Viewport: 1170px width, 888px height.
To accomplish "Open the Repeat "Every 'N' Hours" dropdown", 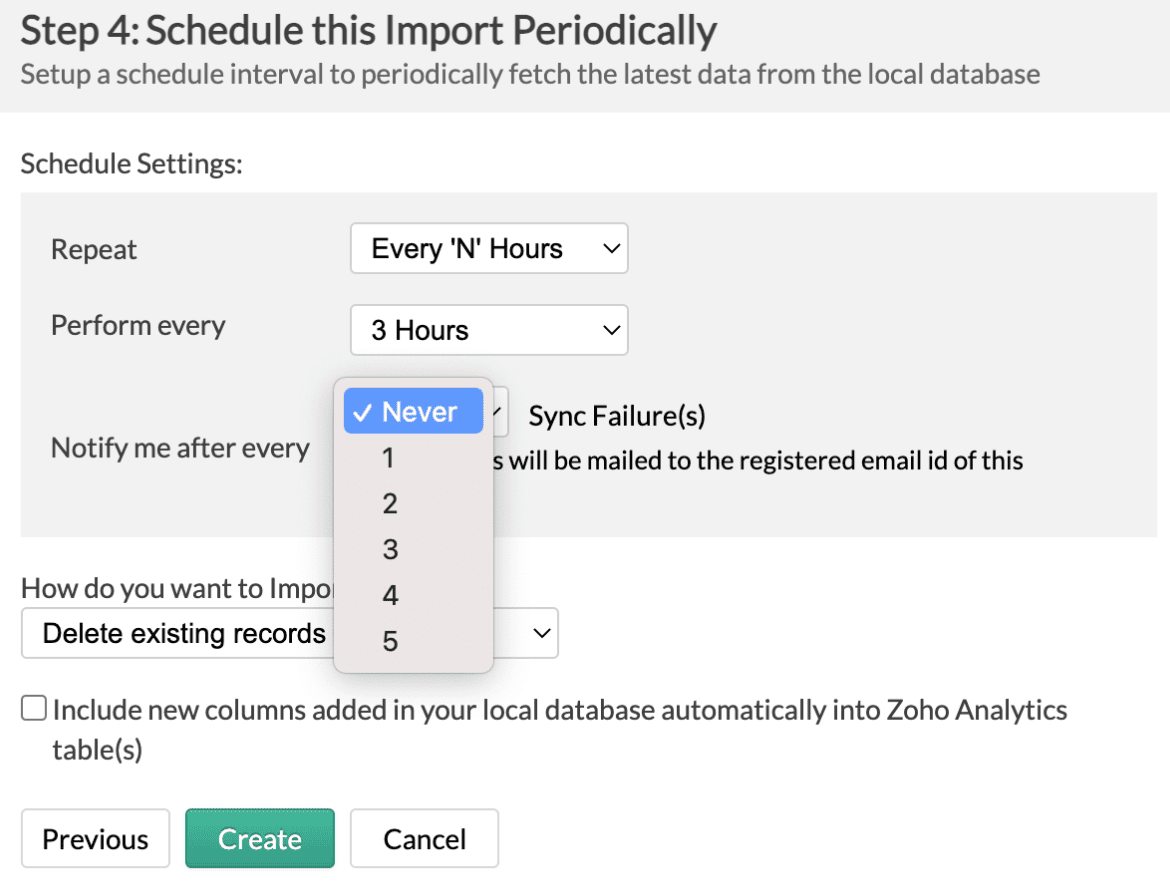I will 488,249.
